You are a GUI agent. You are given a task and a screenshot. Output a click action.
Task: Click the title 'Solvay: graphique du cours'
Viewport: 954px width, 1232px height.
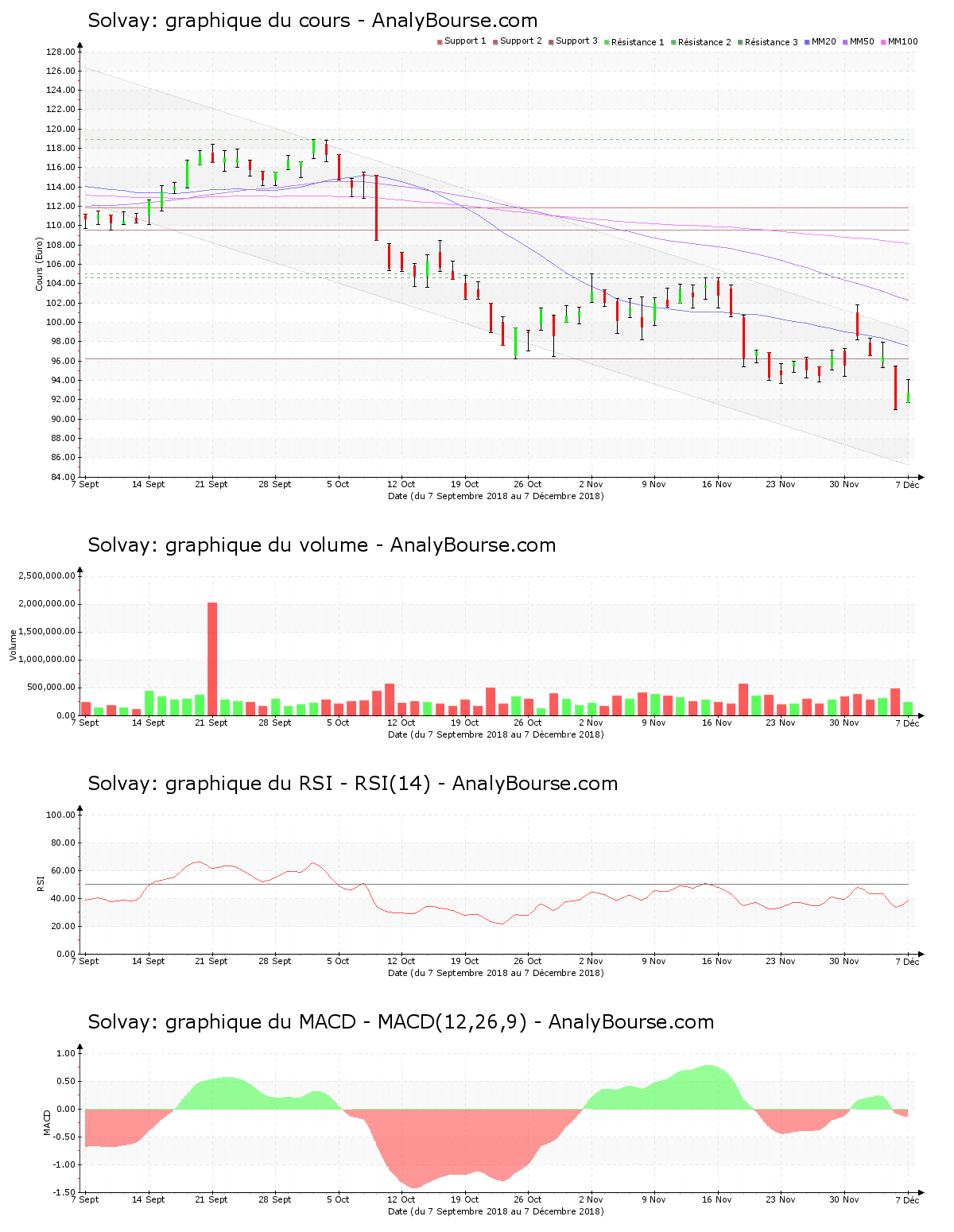219,21
